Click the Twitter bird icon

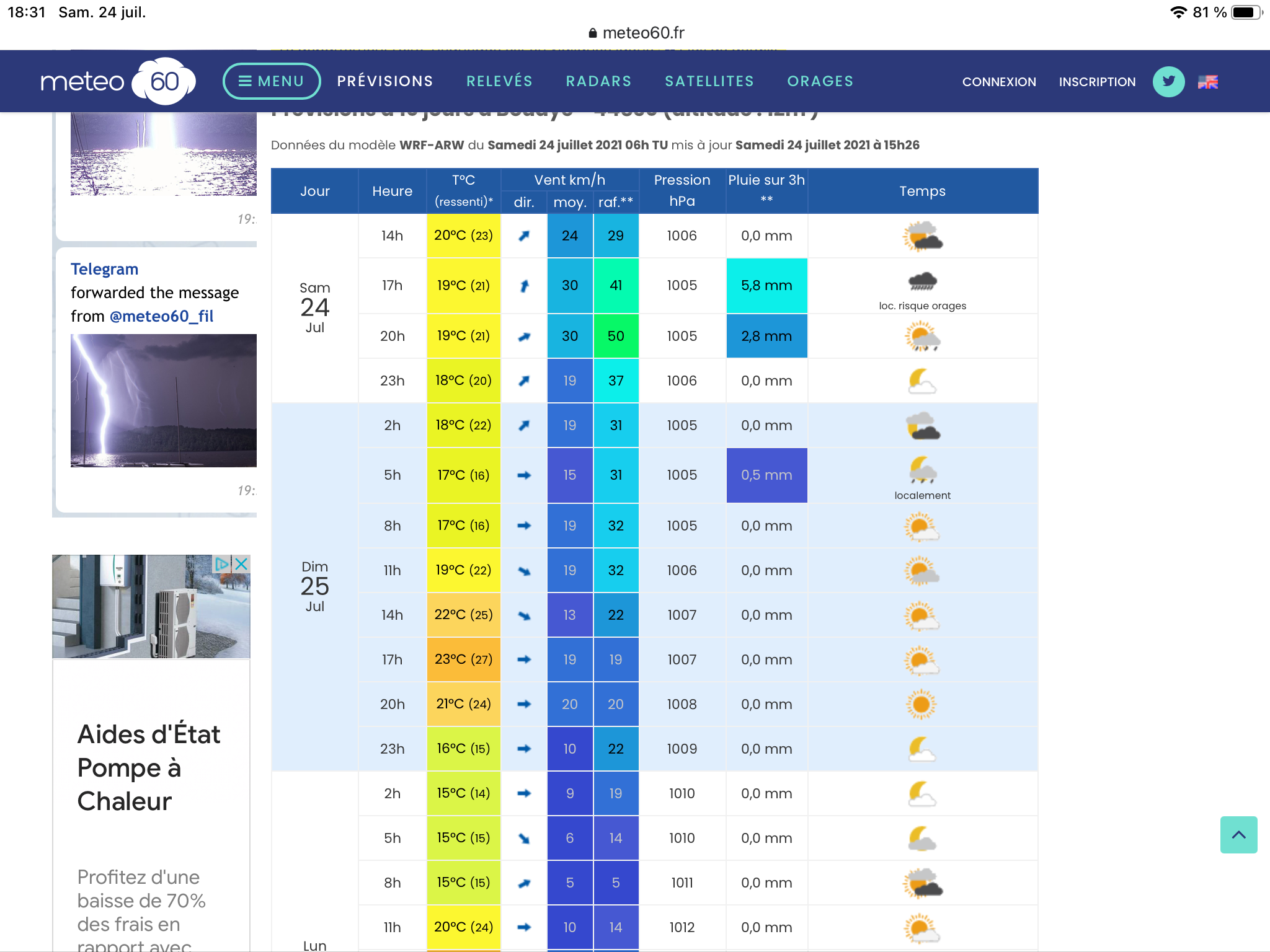(x=1168, y=82)
